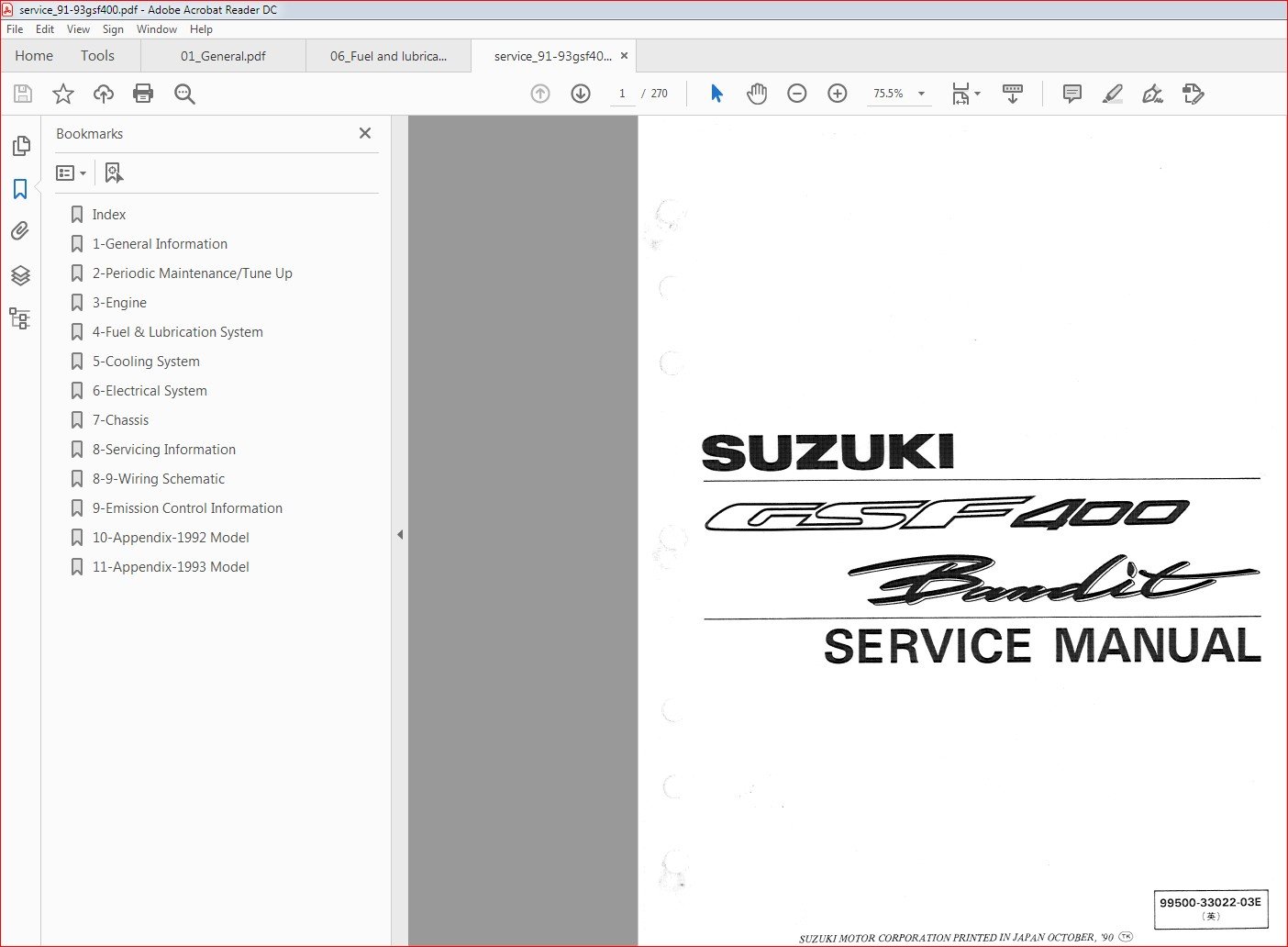Click the page number field
The width and height of the screenshot is (1288, 947).
click(x=623, y=94)
